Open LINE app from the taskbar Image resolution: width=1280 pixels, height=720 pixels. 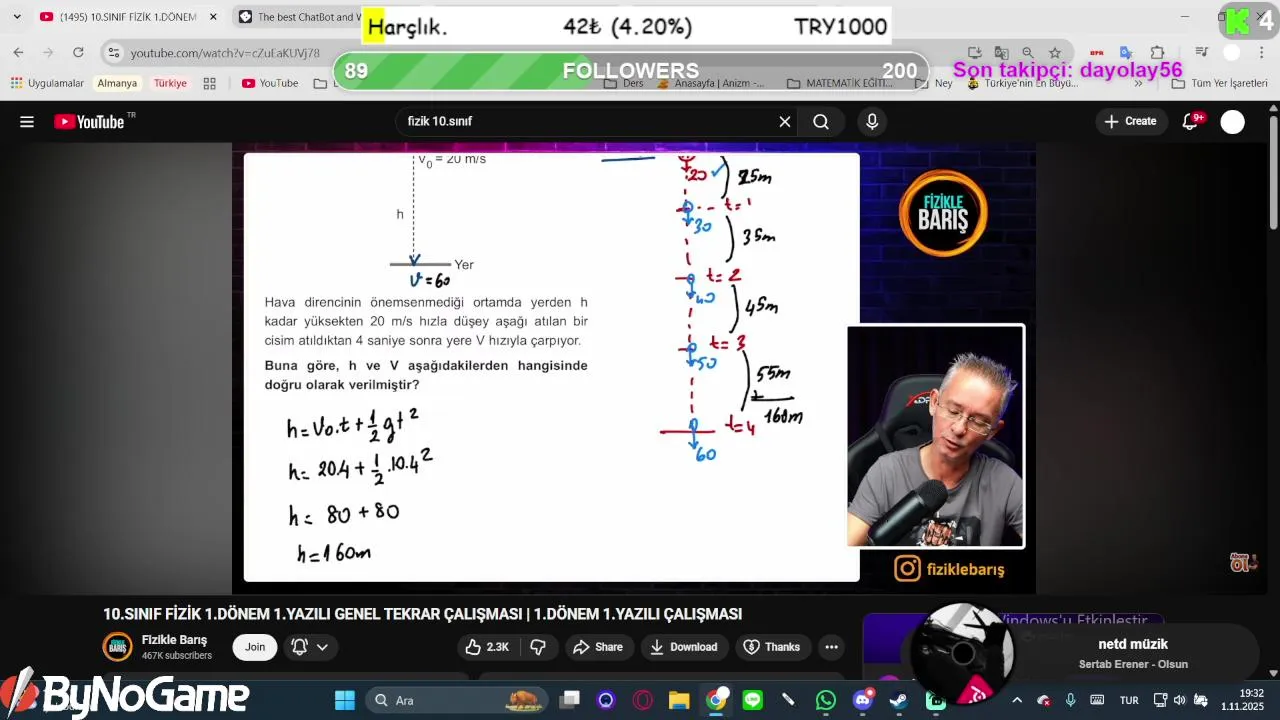pos(752,700)
